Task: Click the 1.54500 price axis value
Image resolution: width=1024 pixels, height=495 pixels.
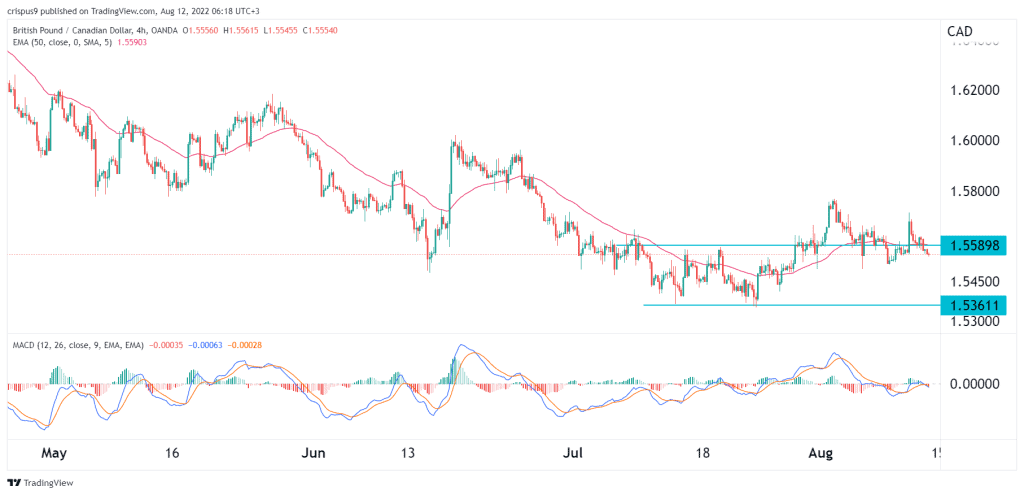Action: 974,282
